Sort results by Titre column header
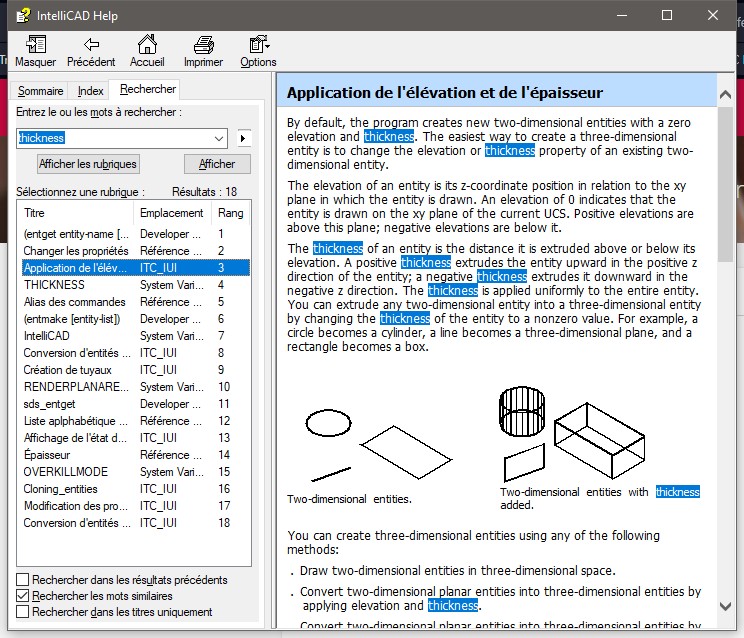The height and width of the screenshot is (638, 744). (77, 213)
